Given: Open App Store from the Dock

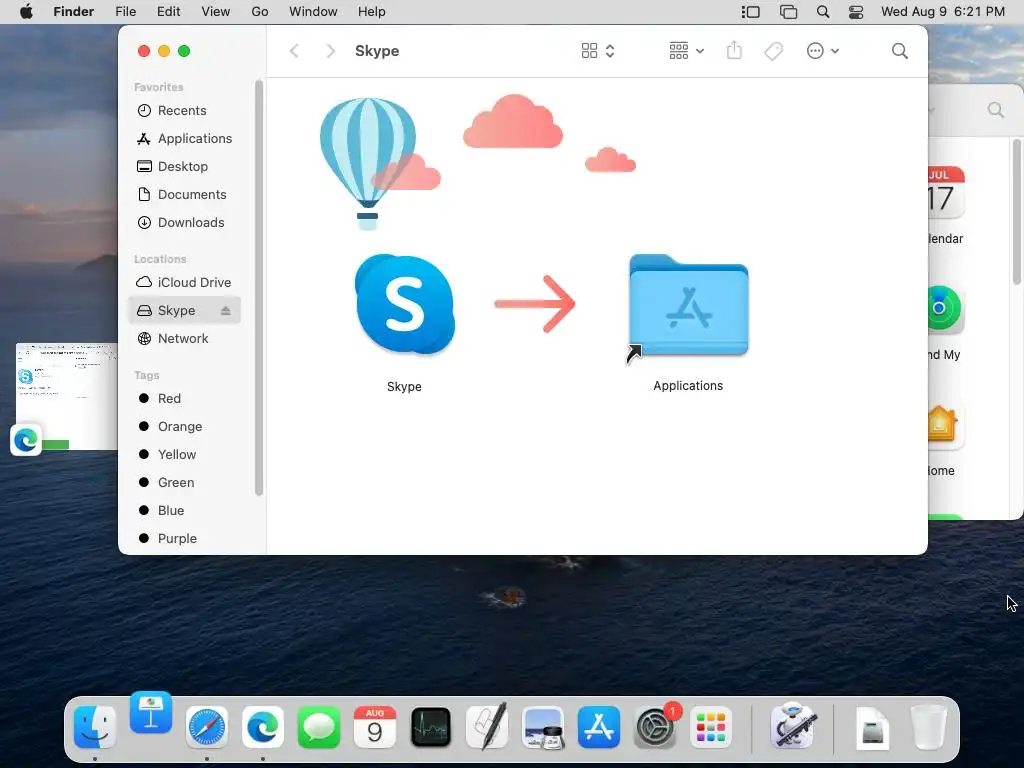Looking at the screenshot, I should coord(599,726).
